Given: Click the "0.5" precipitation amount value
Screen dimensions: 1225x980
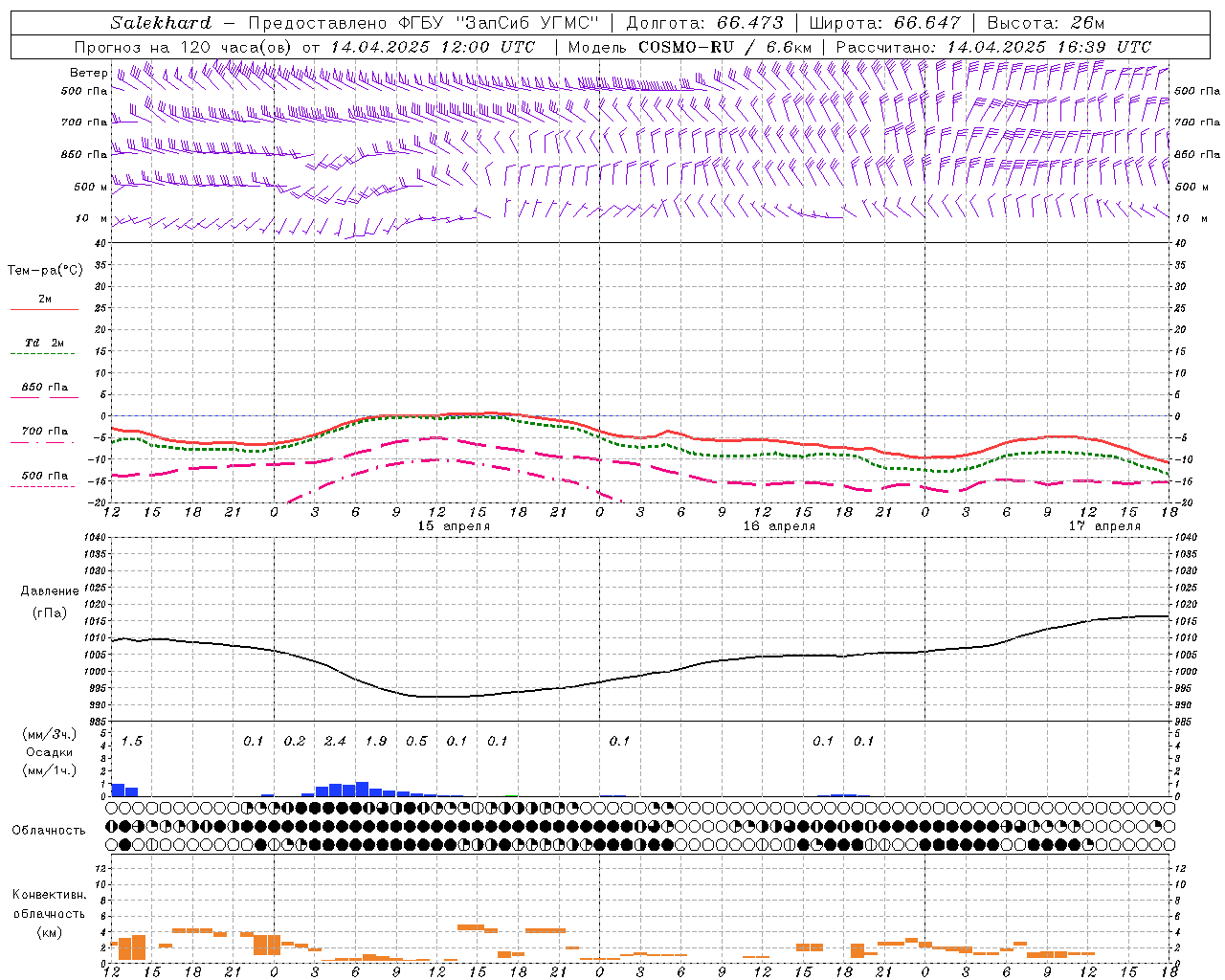Looking at the screenshot, I should coord(416,741).
